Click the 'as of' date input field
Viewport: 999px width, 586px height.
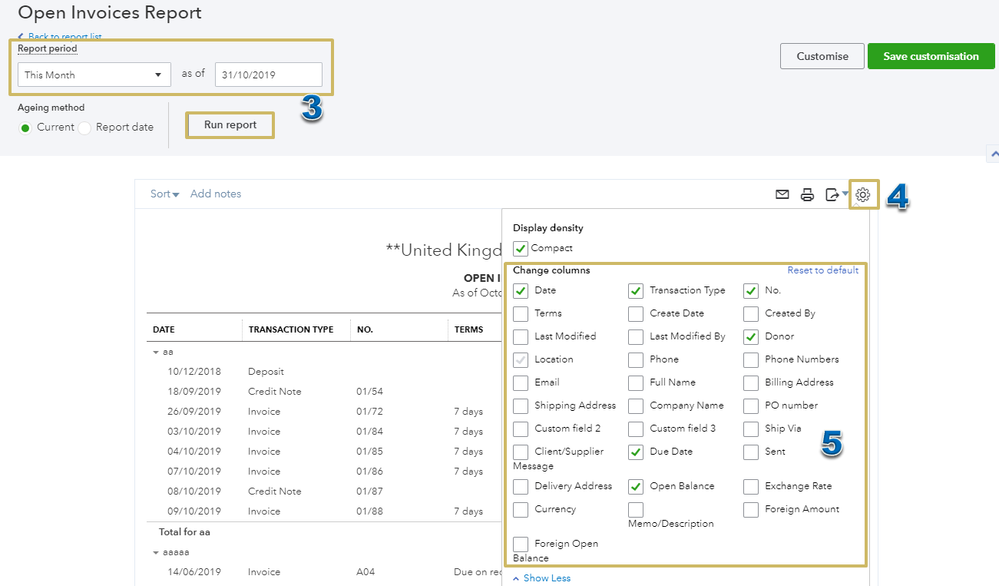click(268, 75)
